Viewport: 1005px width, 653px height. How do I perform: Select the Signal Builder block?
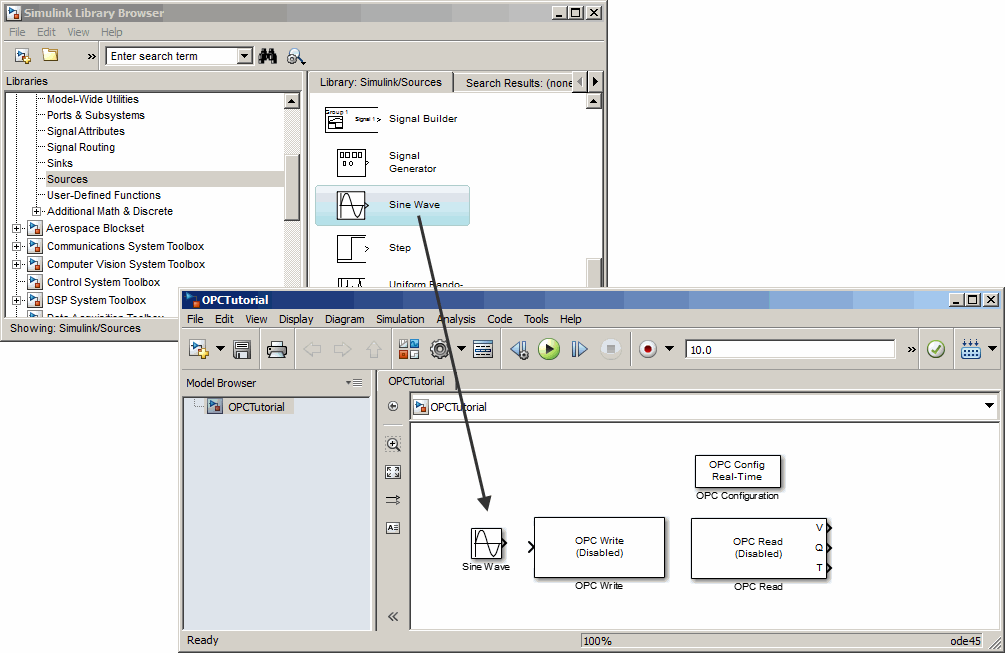391,119
